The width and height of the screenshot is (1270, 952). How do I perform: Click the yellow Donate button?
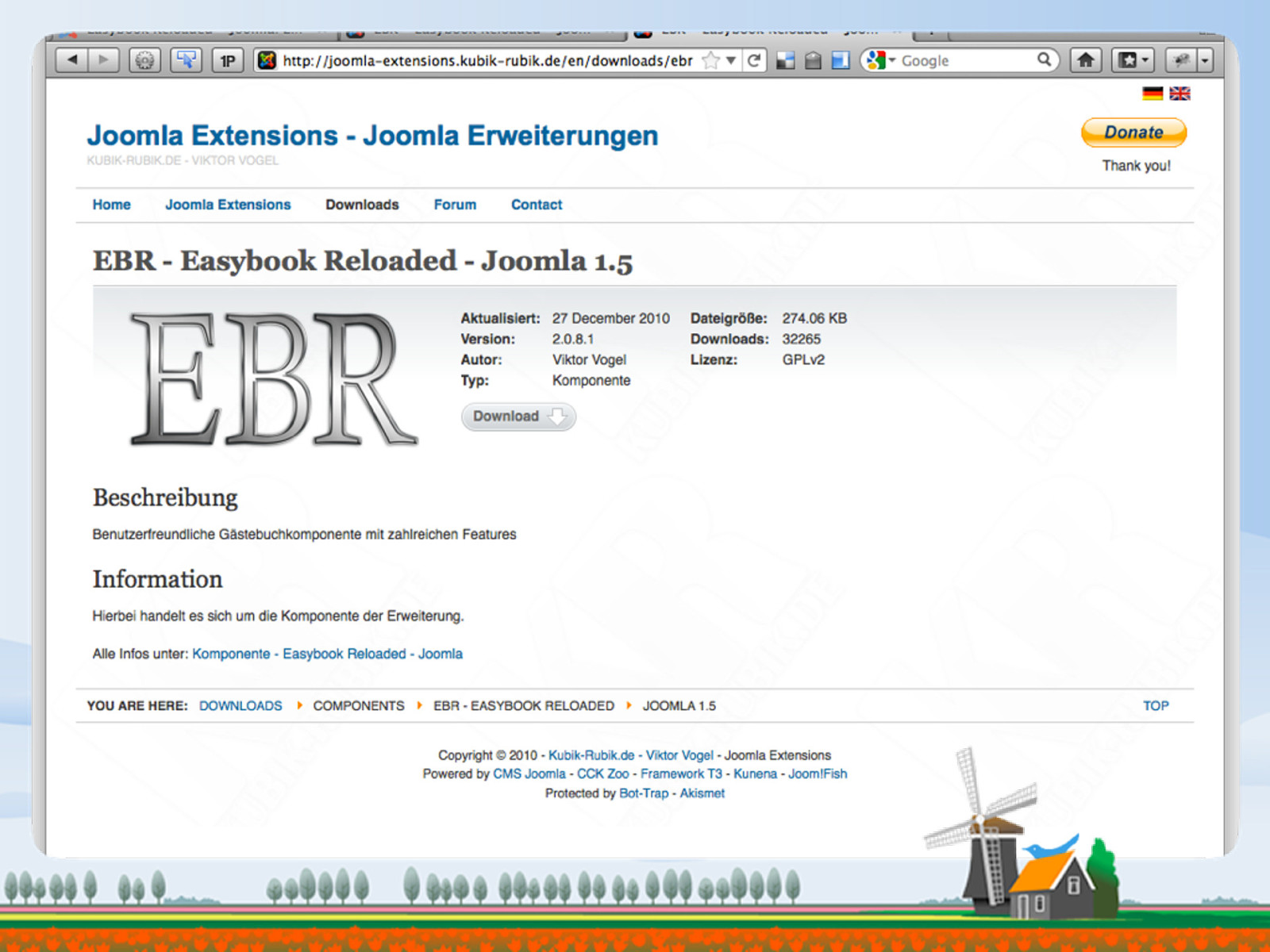point(1134,132)
